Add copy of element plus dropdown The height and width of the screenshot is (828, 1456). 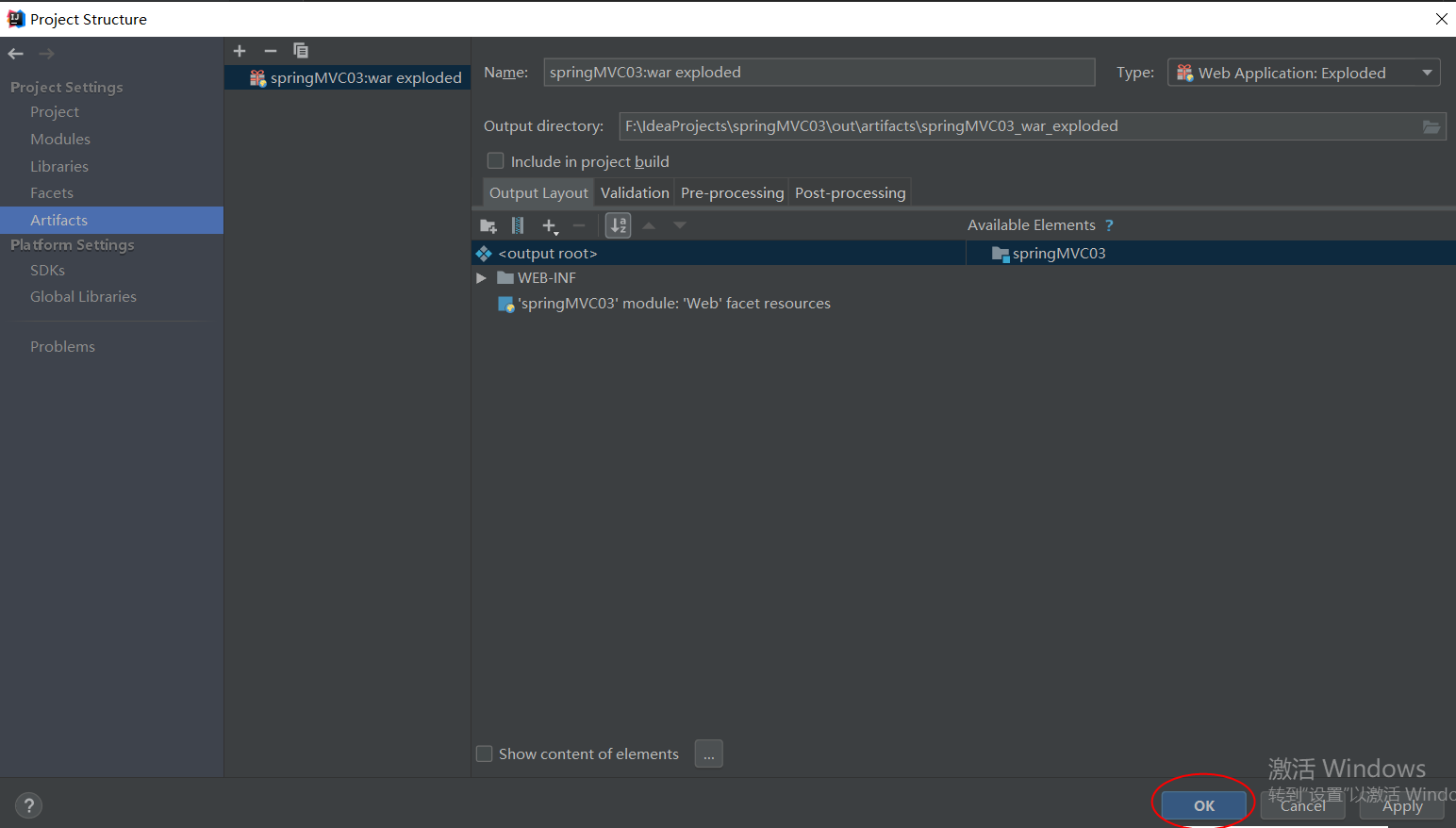(x=550, y=225)
